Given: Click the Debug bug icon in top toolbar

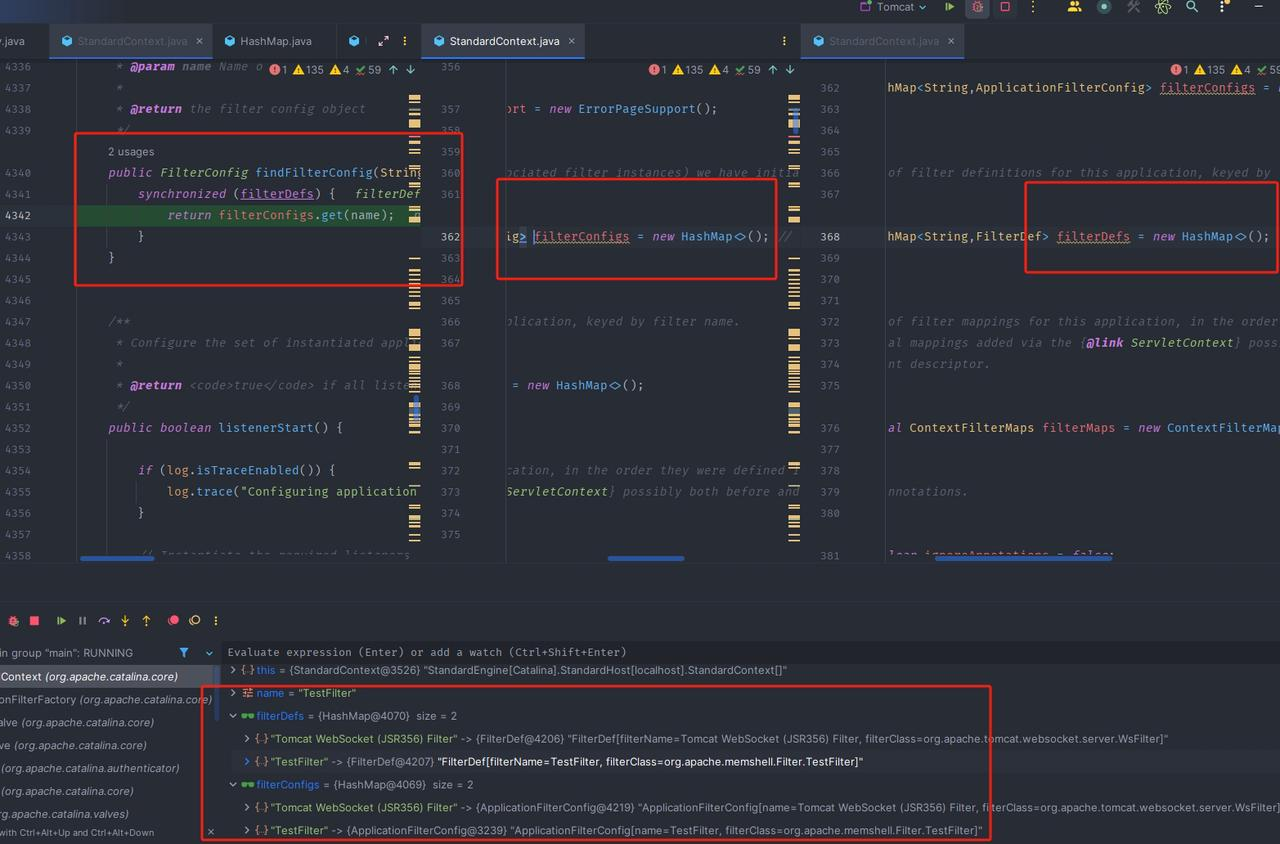Looking at the screenshot, I should (977, 7).
